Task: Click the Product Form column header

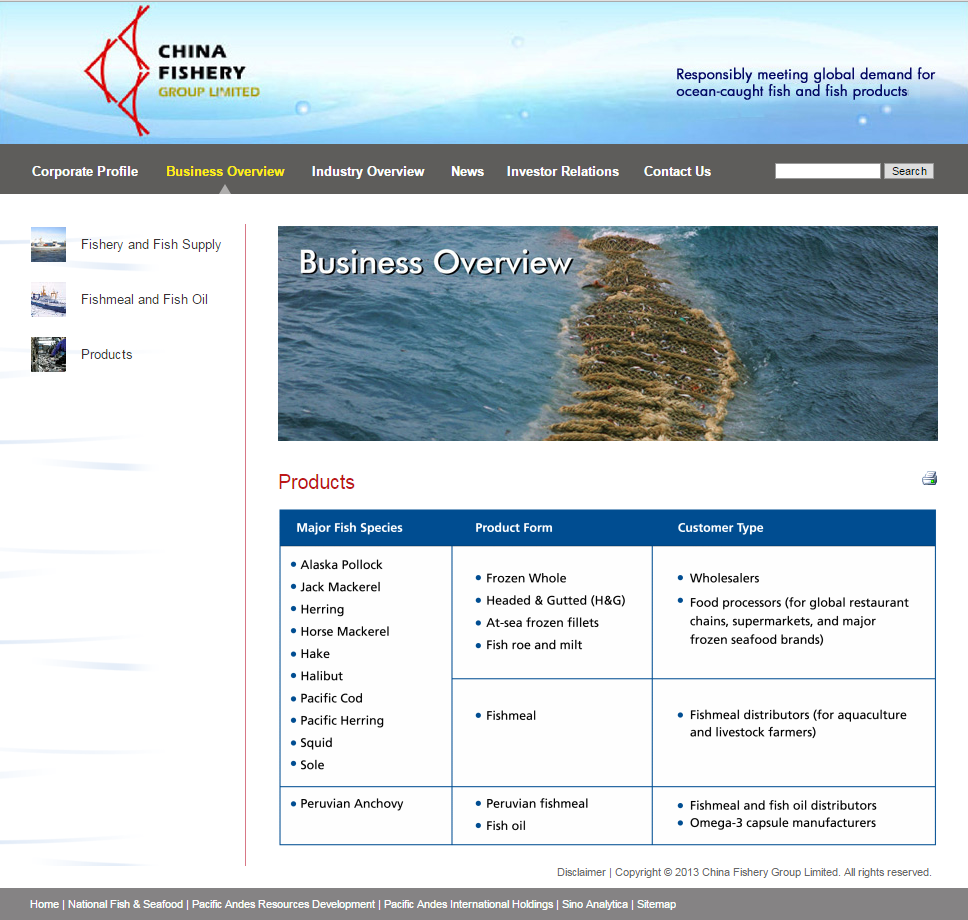Action: (x=514, y=528)
